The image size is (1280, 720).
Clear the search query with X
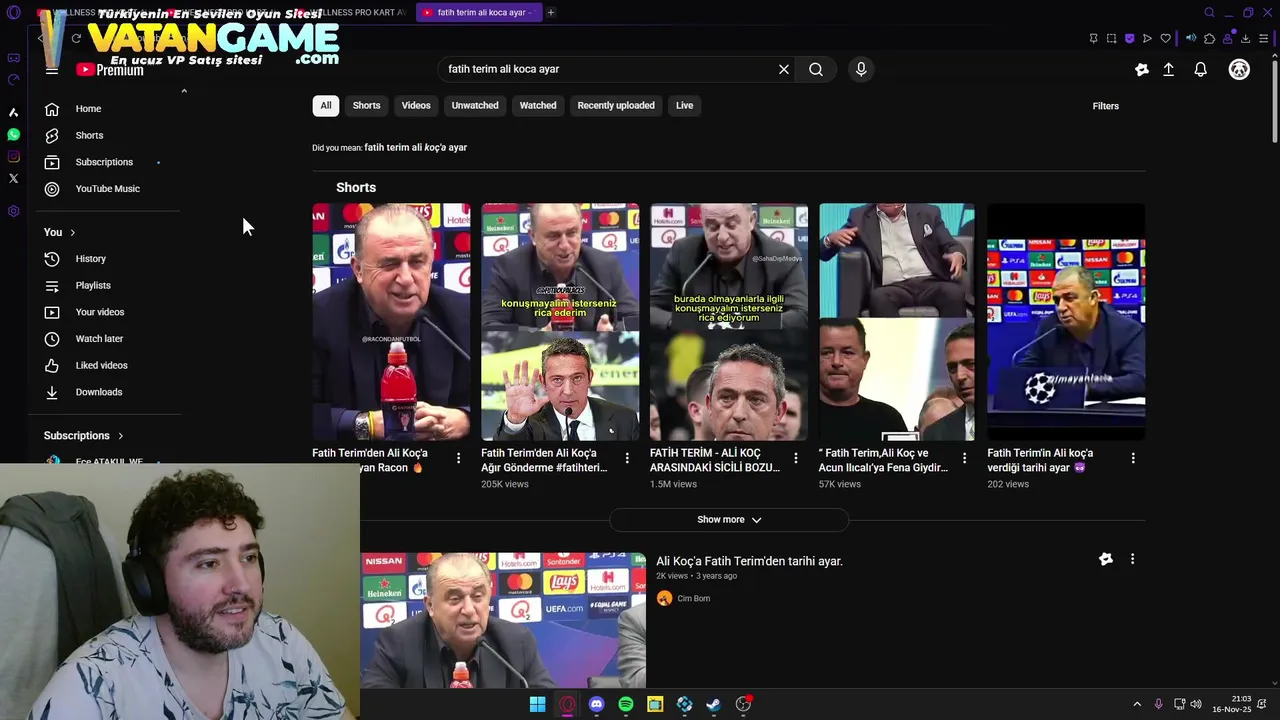click(784, 69)
